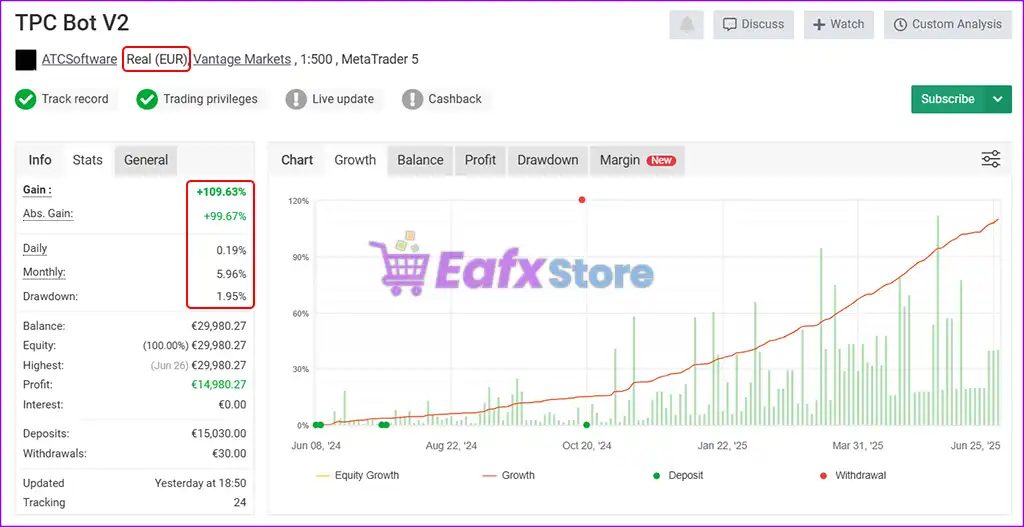
Task: Select the Drawdown chart tab
Action: [x=548, y=160]
